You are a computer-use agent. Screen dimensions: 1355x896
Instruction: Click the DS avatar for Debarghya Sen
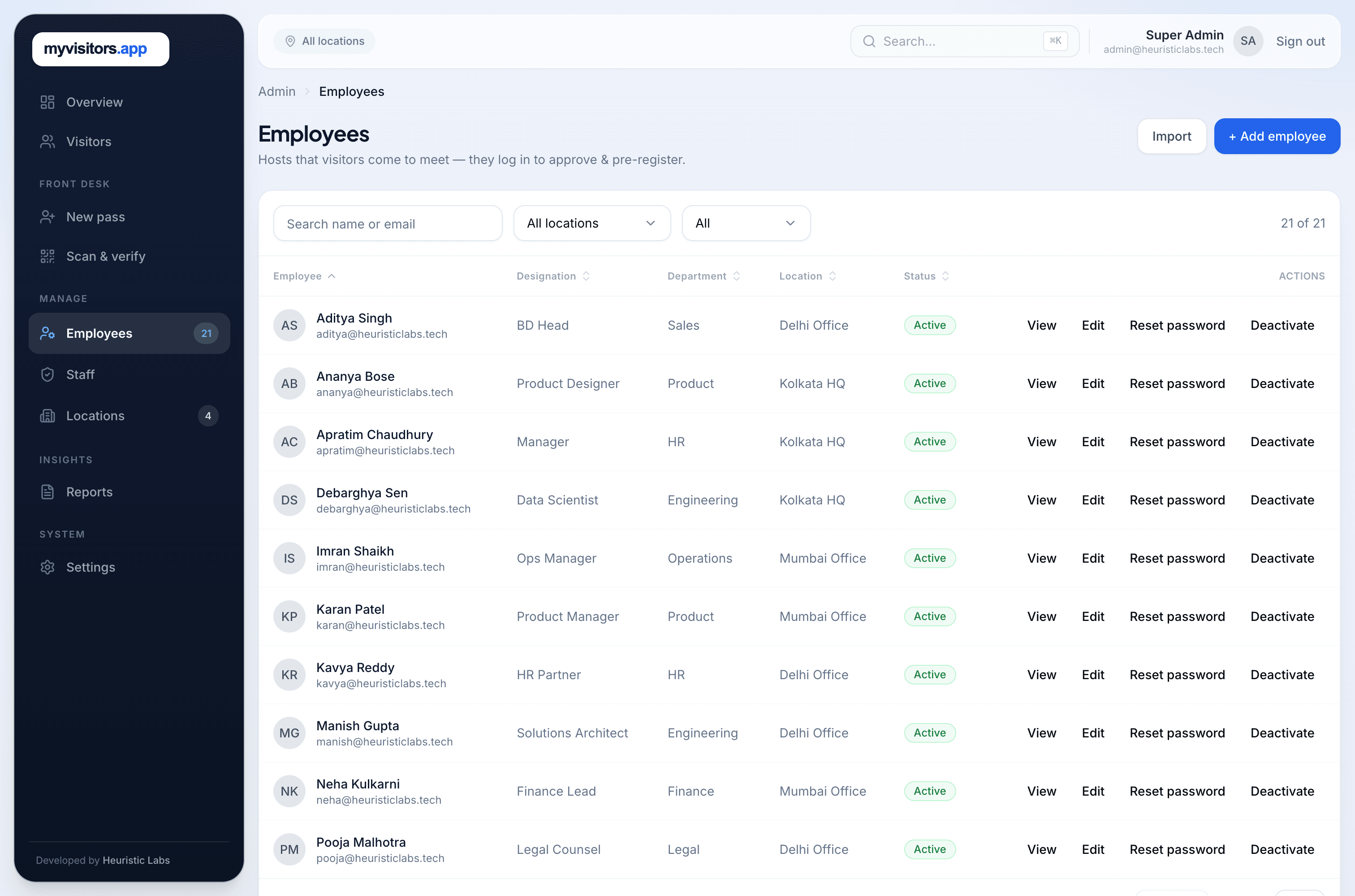point(289,500)
